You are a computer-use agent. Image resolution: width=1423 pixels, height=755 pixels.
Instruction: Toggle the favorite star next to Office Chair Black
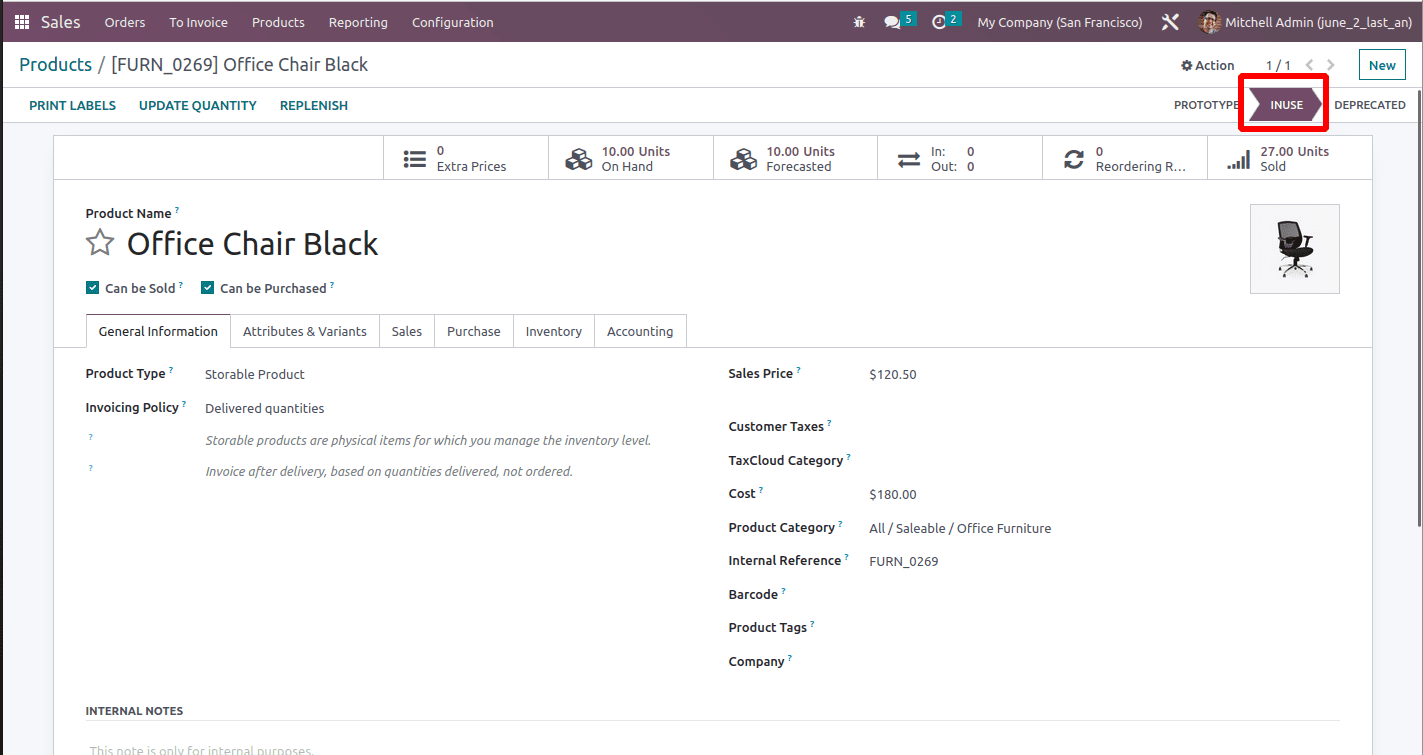(100, 242)
